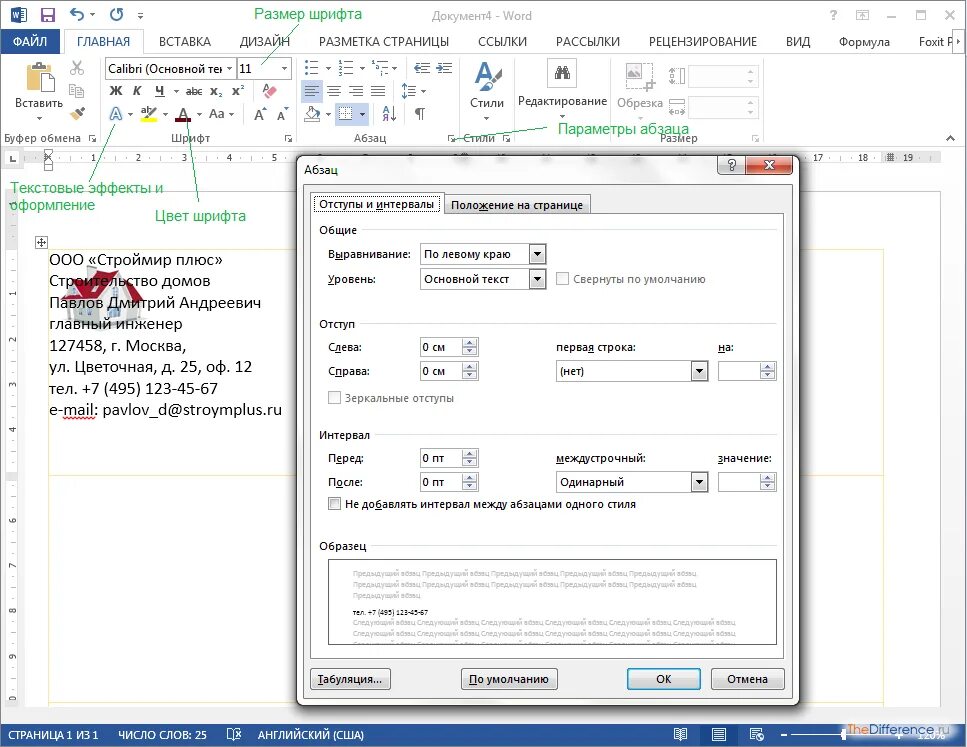
Task: Expand borders dropdown arrow
Action: click(x=362, y=114)
